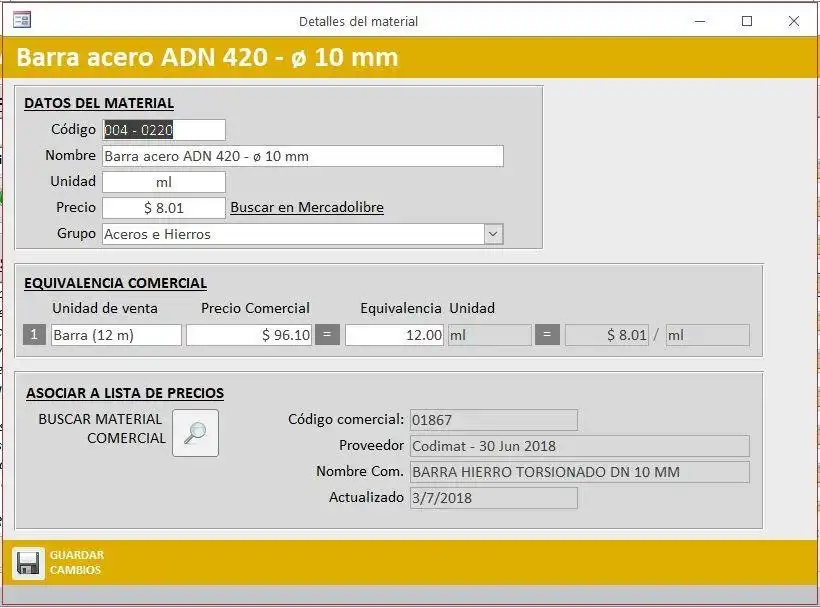Click Actualizado field 3/7/2018
This screenshot has height=608, width=820.
[x=494, y=498]
